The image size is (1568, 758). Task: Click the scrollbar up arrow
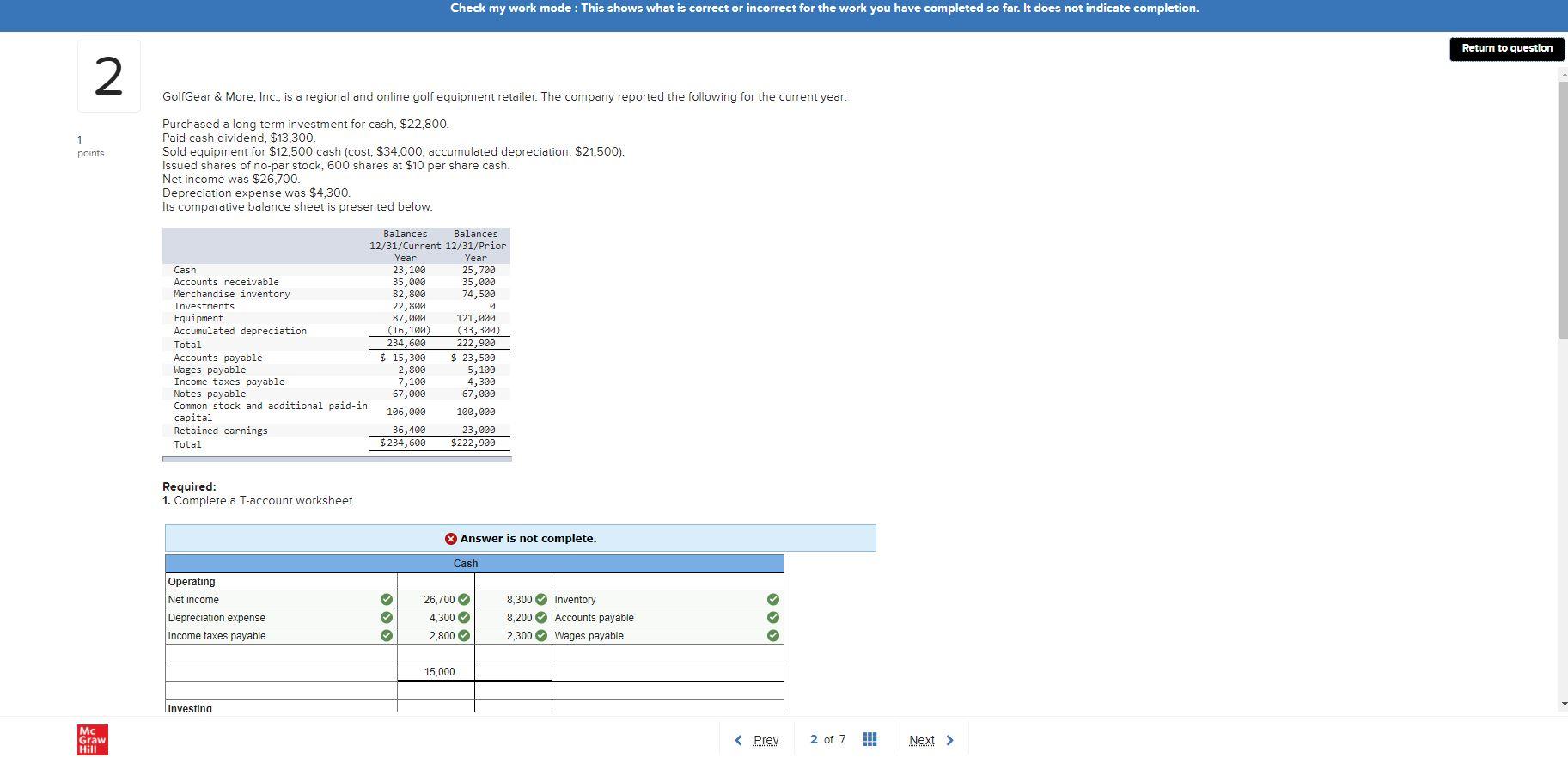click(1563, 73)
